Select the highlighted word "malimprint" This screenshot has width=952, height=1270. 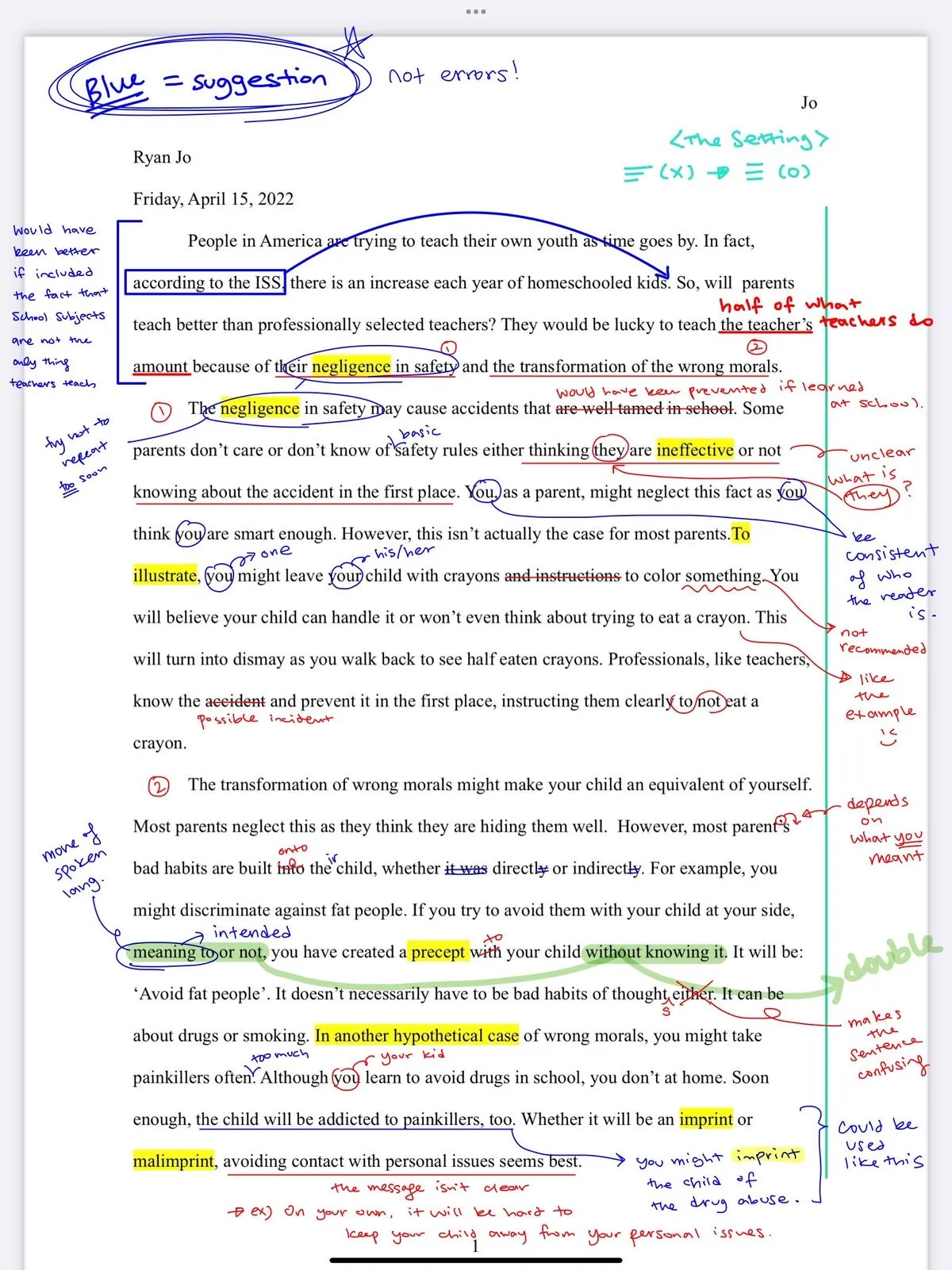(x=173, y=1161)
